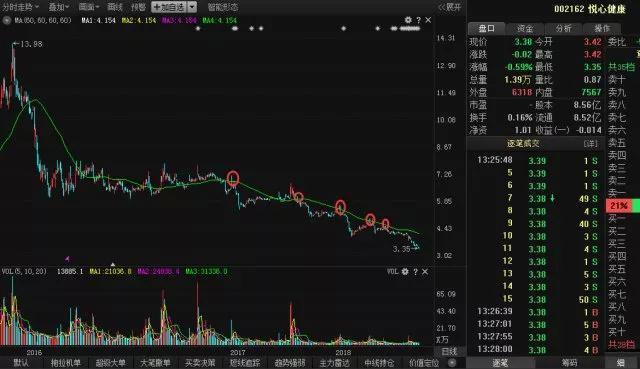This screenshot has height=369, width=640.
Task: Close the VOL indicator panel
Action: pos(425,271)
